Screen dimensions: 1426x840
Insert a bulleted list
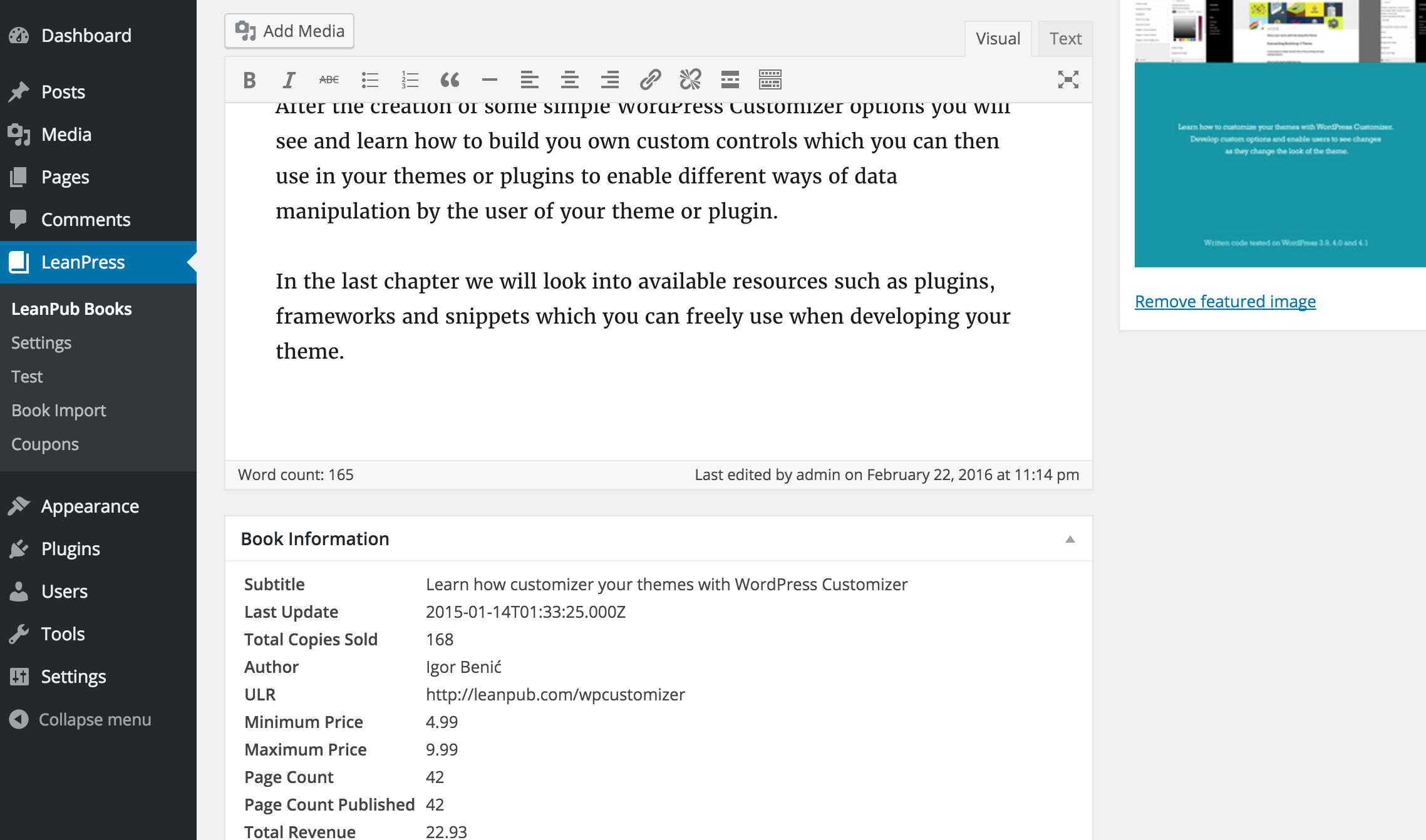[369, 79]
